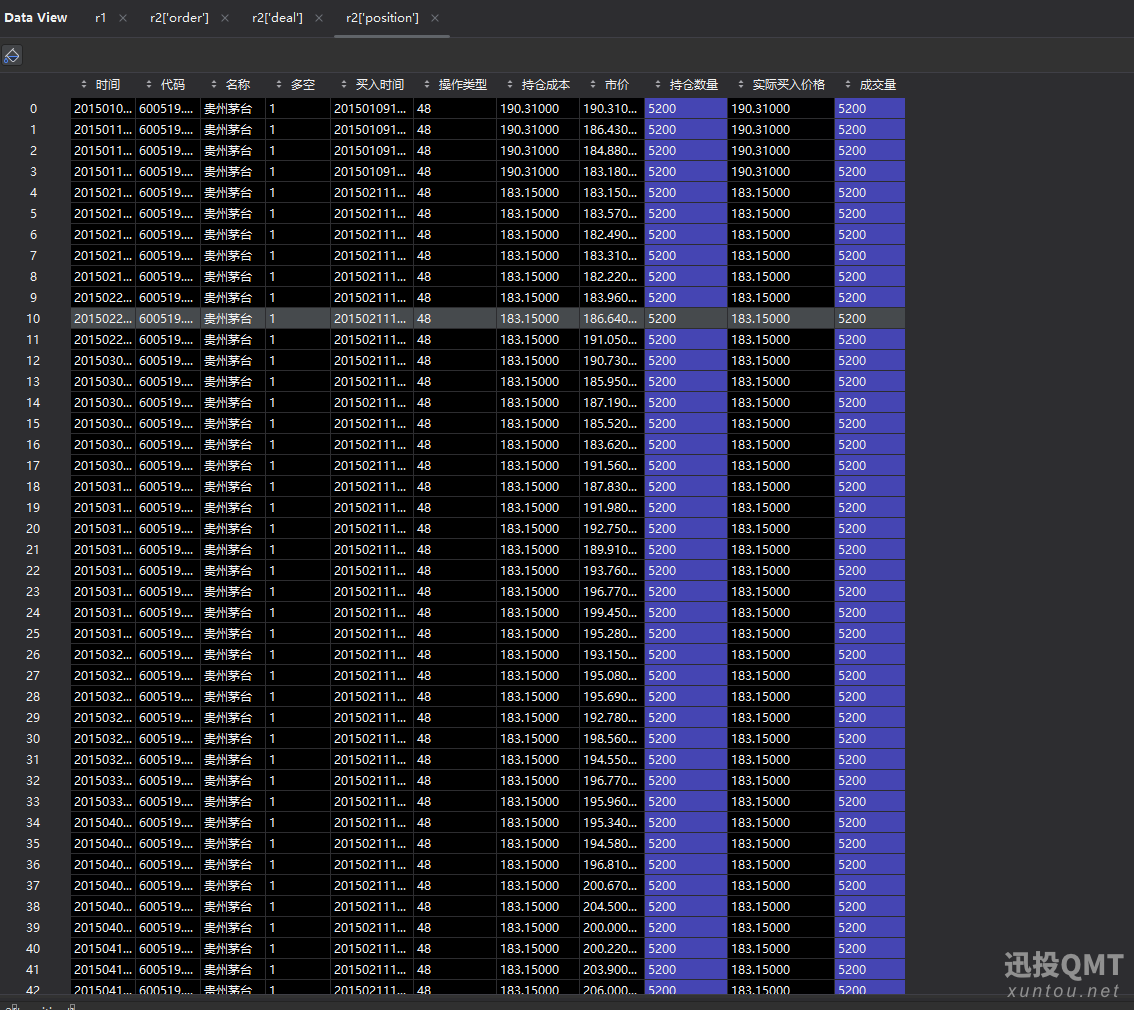Click sort arrows icon beside 多空 header
The width and height of the screenshot is (1134, 1010).
pyautogui.click(x=279, y=85)
